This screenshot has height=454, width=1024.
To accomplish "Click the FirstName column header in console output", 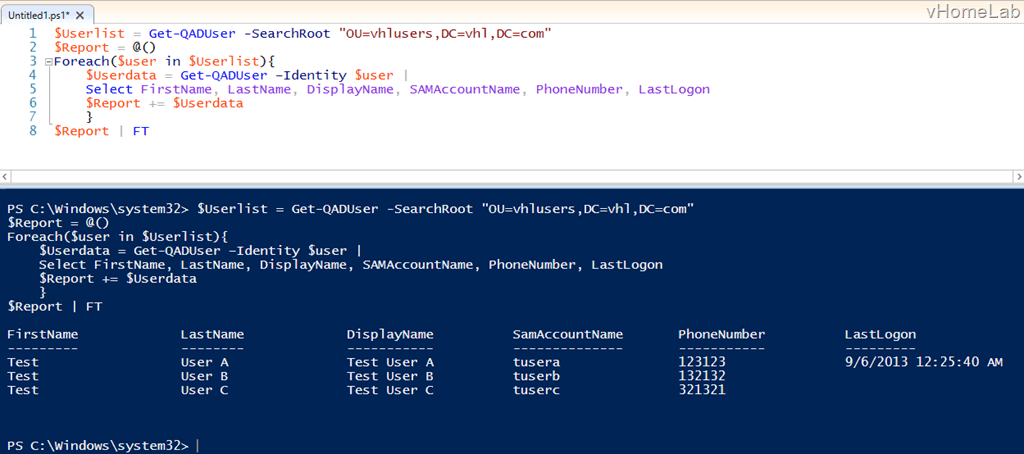I will [42, 334].
